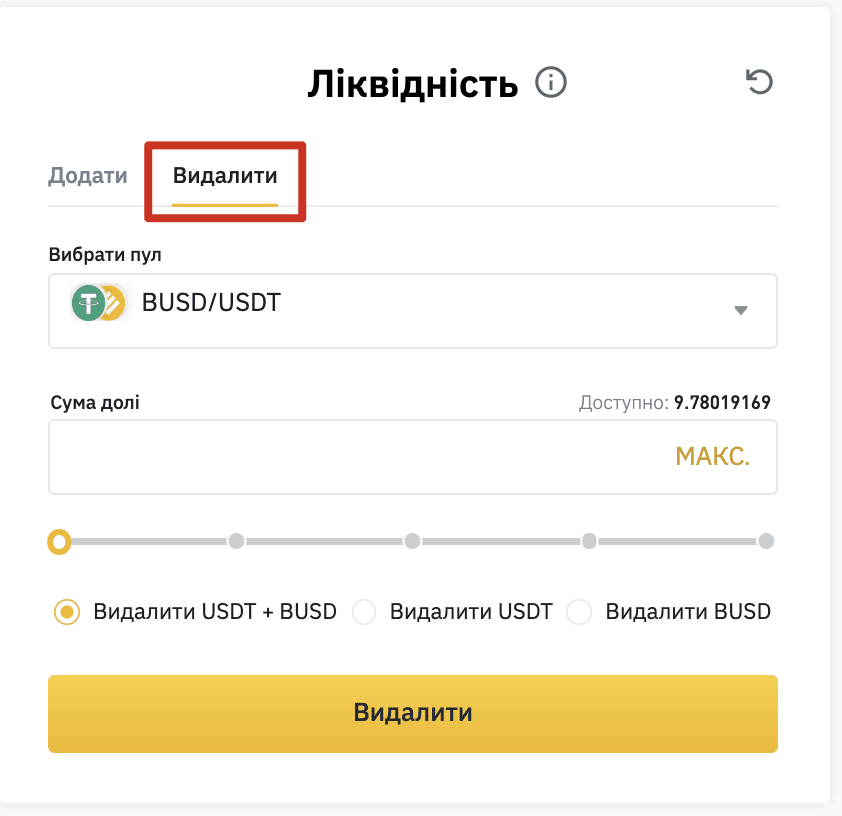Image resolution: width=842 pixels, height=816 pixels.
Task: Click the yellow Видалити submit button
Action: click(x=412, y=713)
